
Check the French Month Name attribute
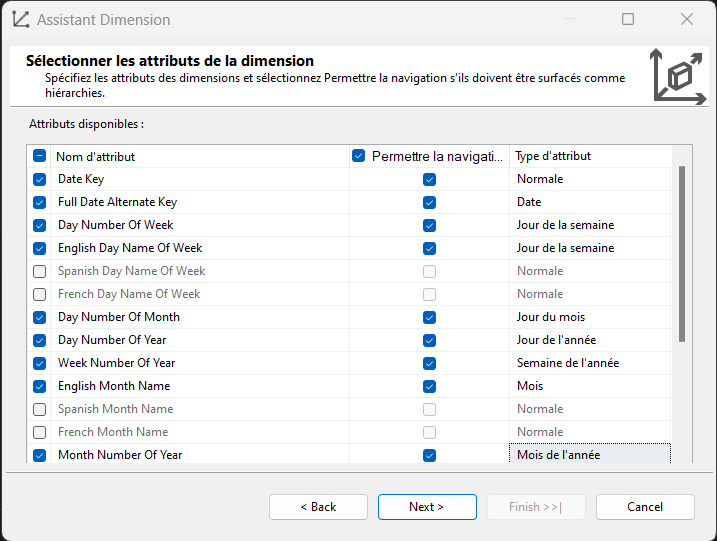pyautogui.click(x=40, y=432)
